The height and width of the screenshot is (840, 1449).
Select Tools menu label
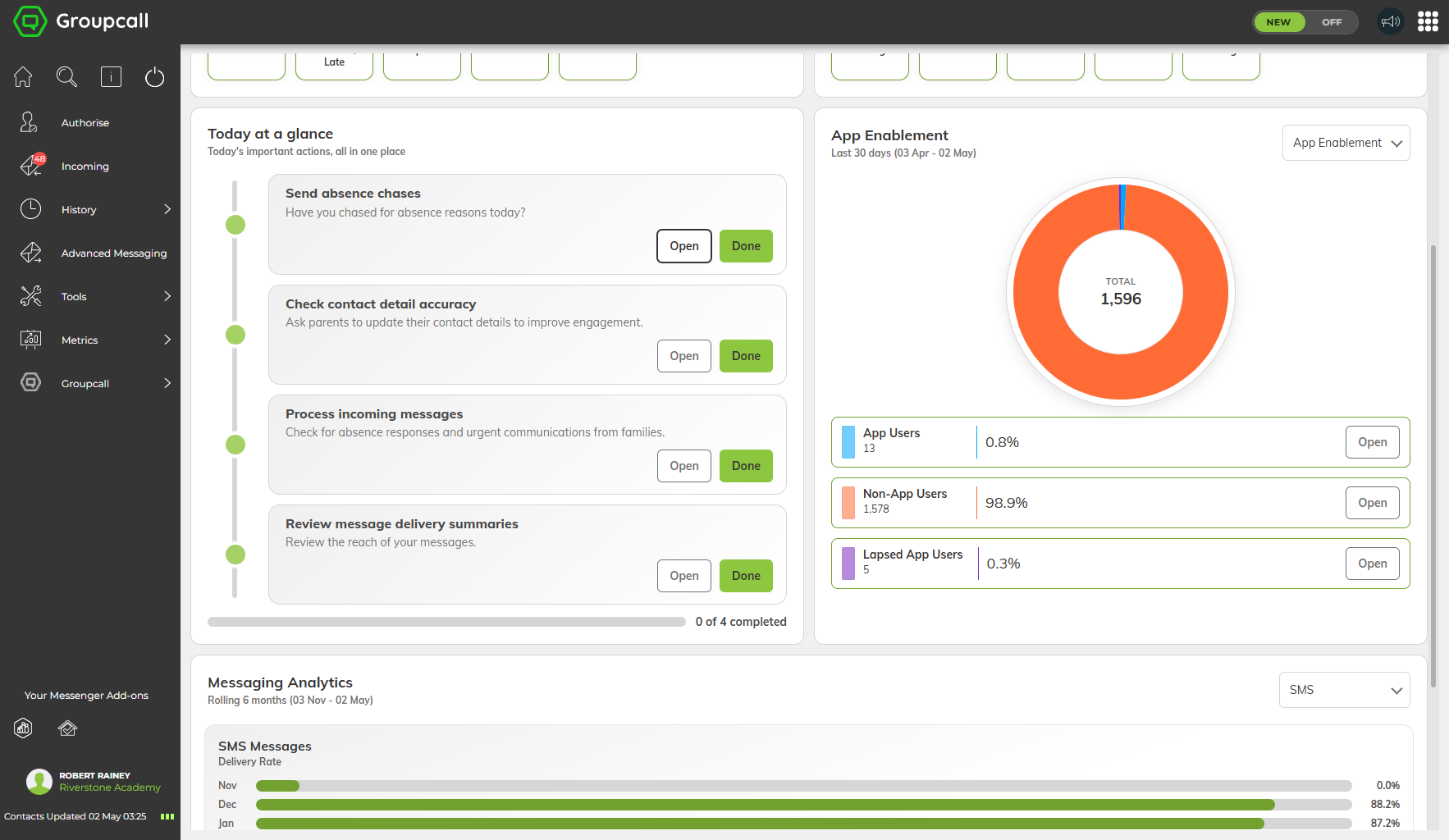tap(74, 297)
